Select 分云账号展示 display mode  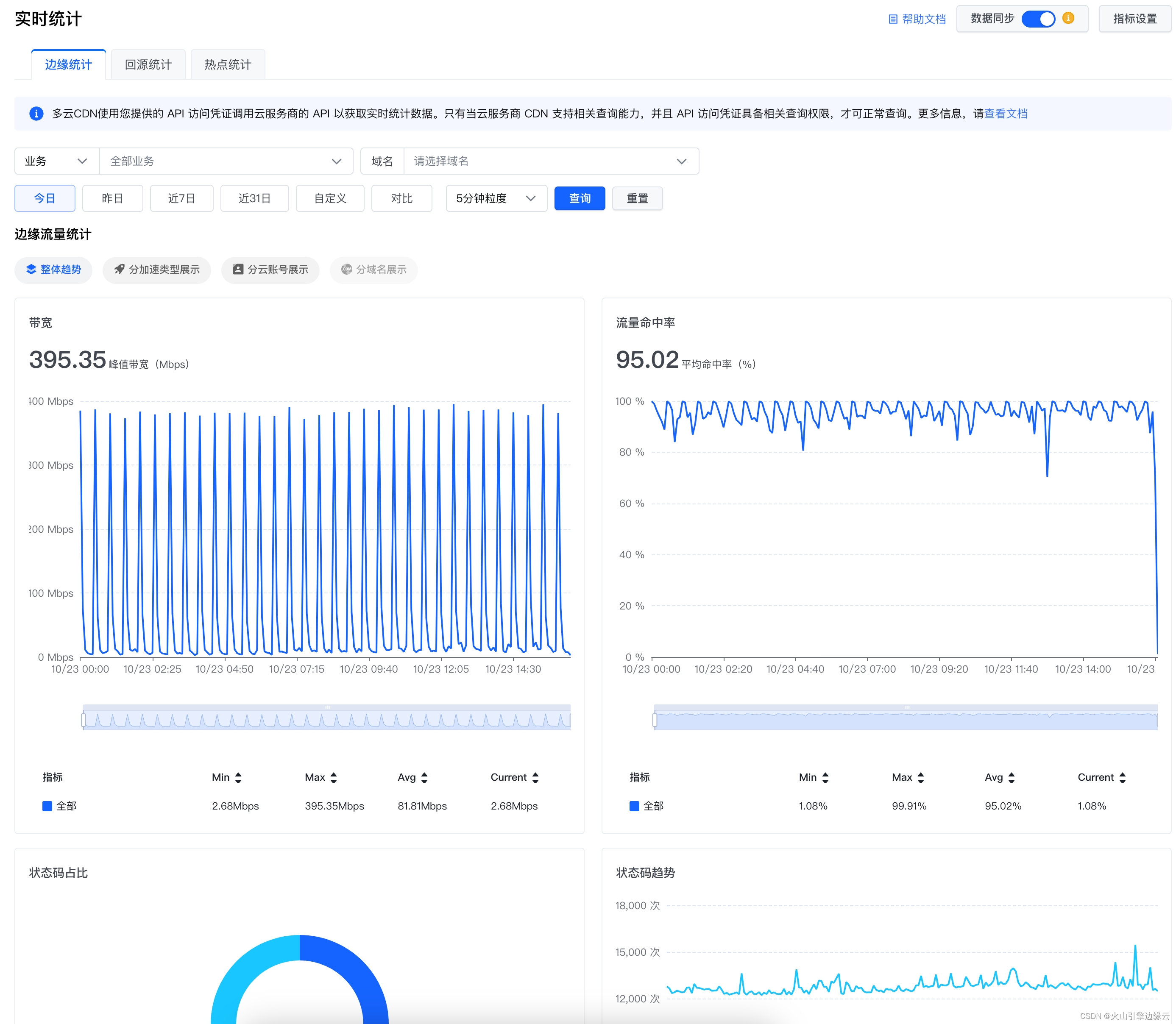(270, 270)
